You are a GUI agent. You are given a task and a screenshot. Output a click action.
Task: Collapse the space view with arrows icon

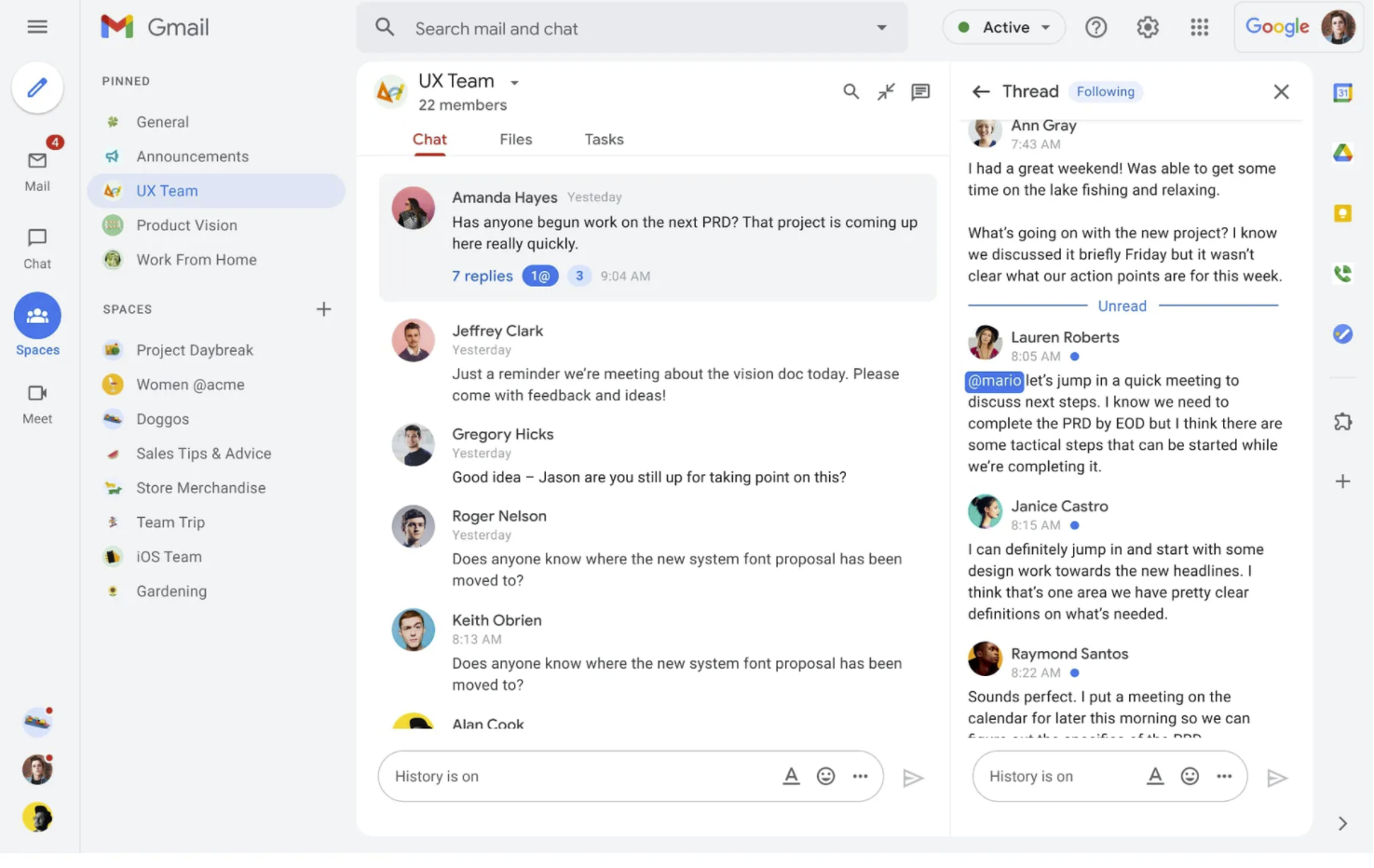[x=886, y=91]
